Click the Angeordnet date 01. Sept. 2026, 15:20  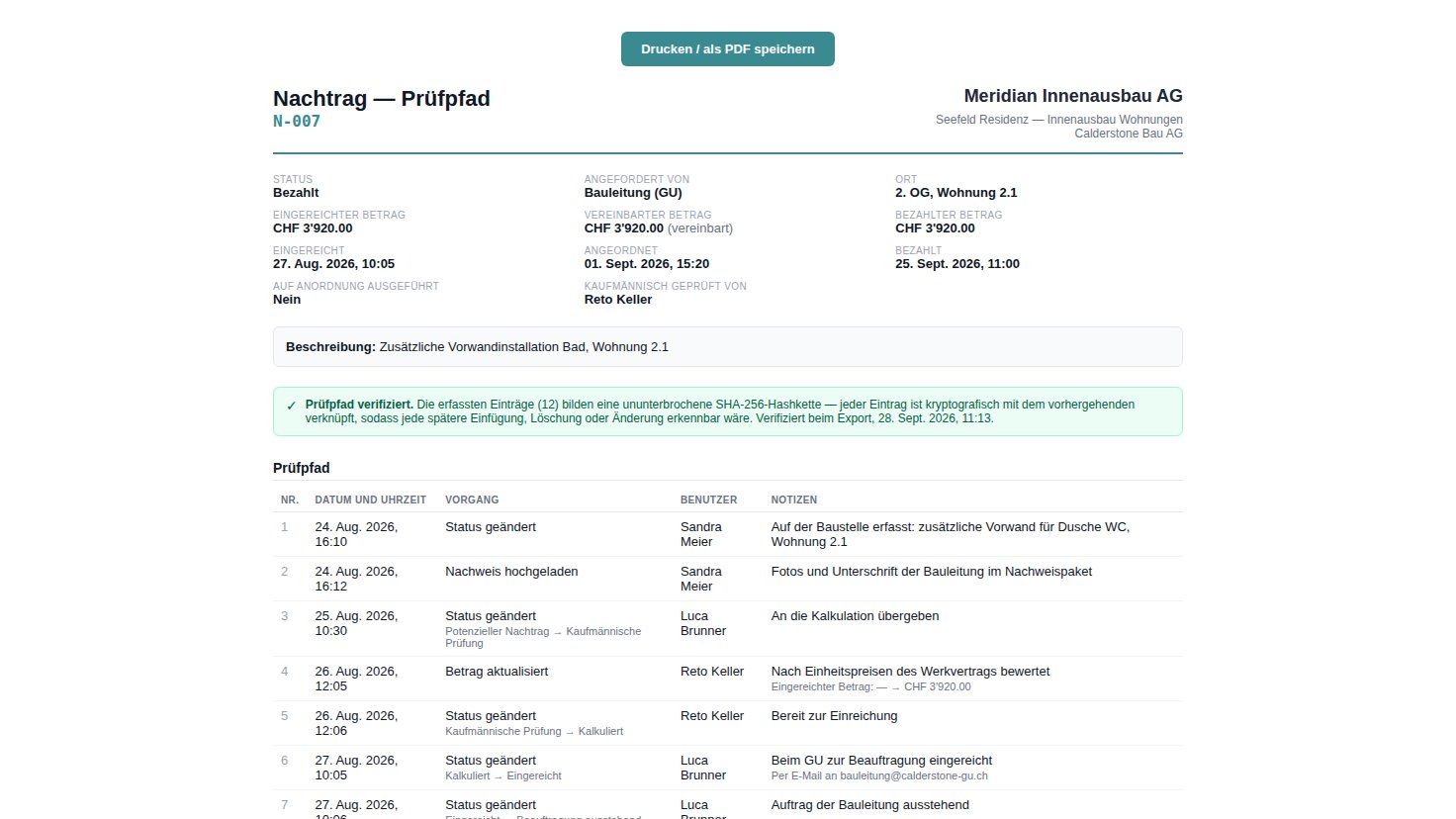647,264
